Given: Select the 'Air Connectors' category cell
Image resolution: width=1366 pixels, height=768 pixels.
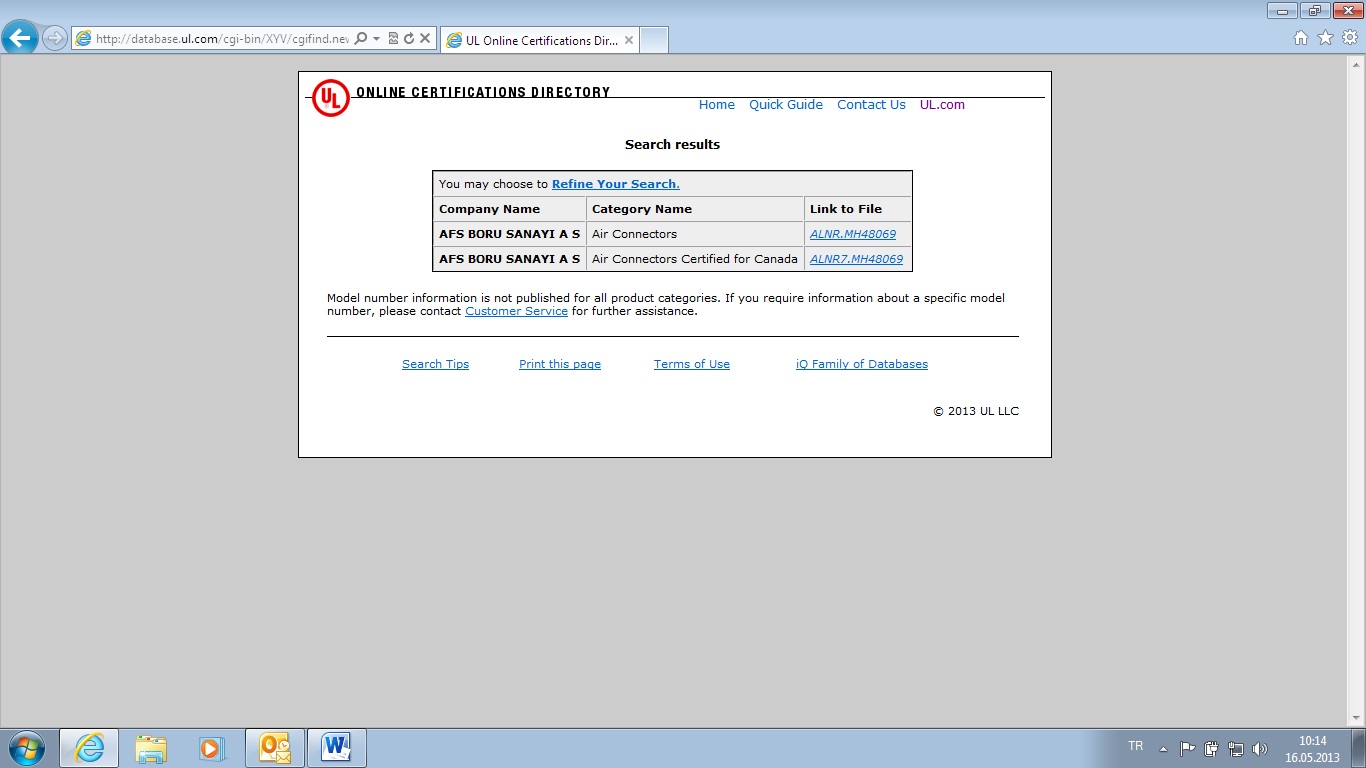Looking at the screenshot, I should (x=695, y=234).
